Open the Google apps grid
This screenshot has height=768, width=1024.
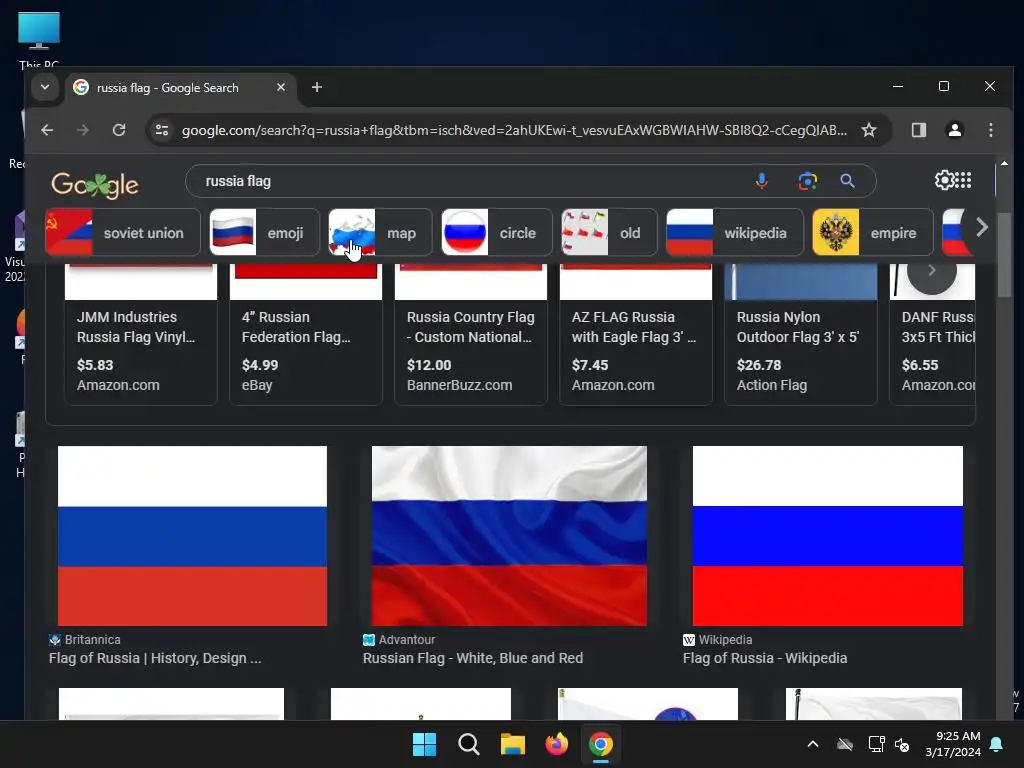pyautogui.click(x=964, y=180)
